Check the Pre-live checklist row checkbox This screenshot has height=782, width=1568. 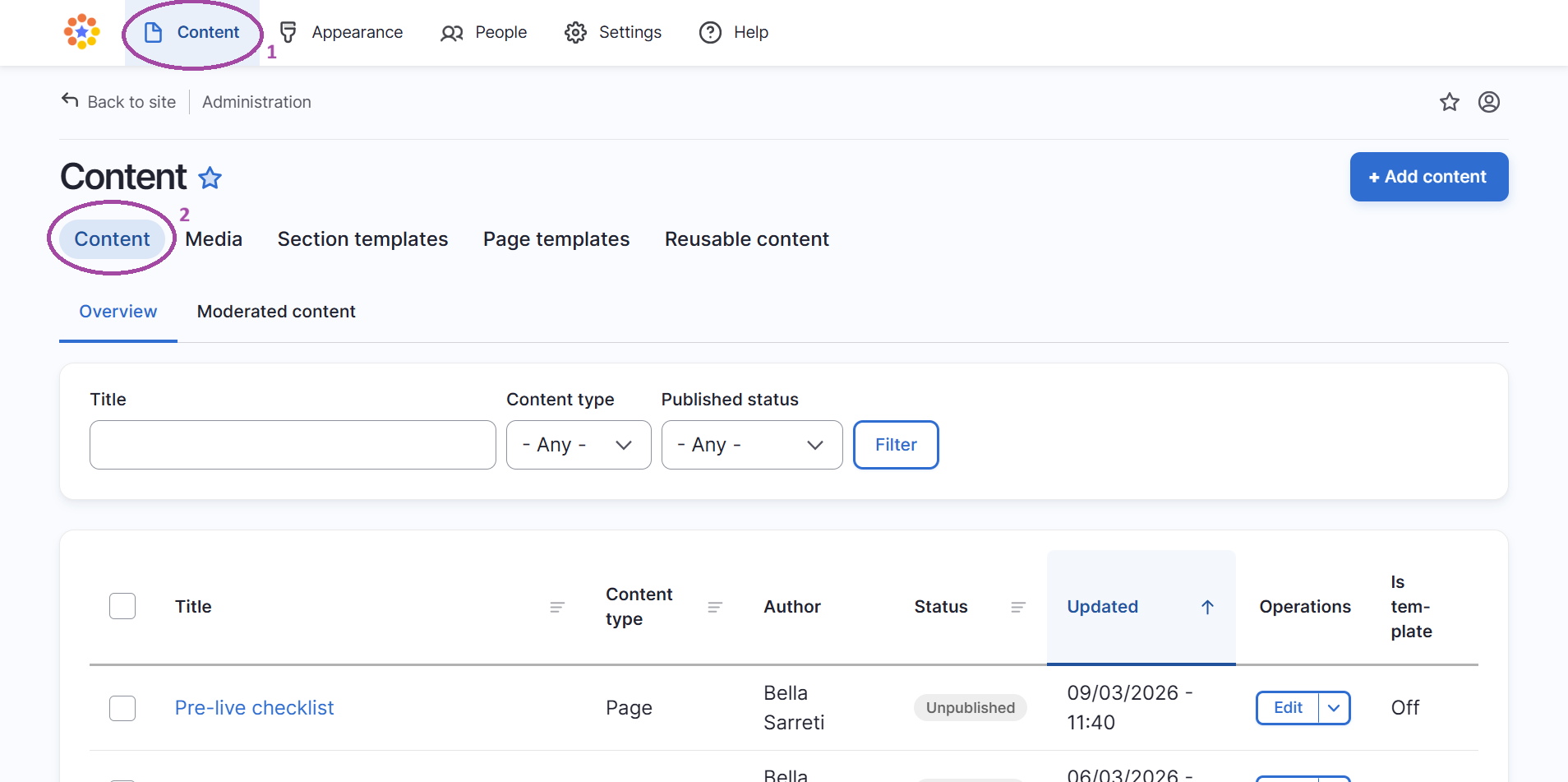[122, 708]
